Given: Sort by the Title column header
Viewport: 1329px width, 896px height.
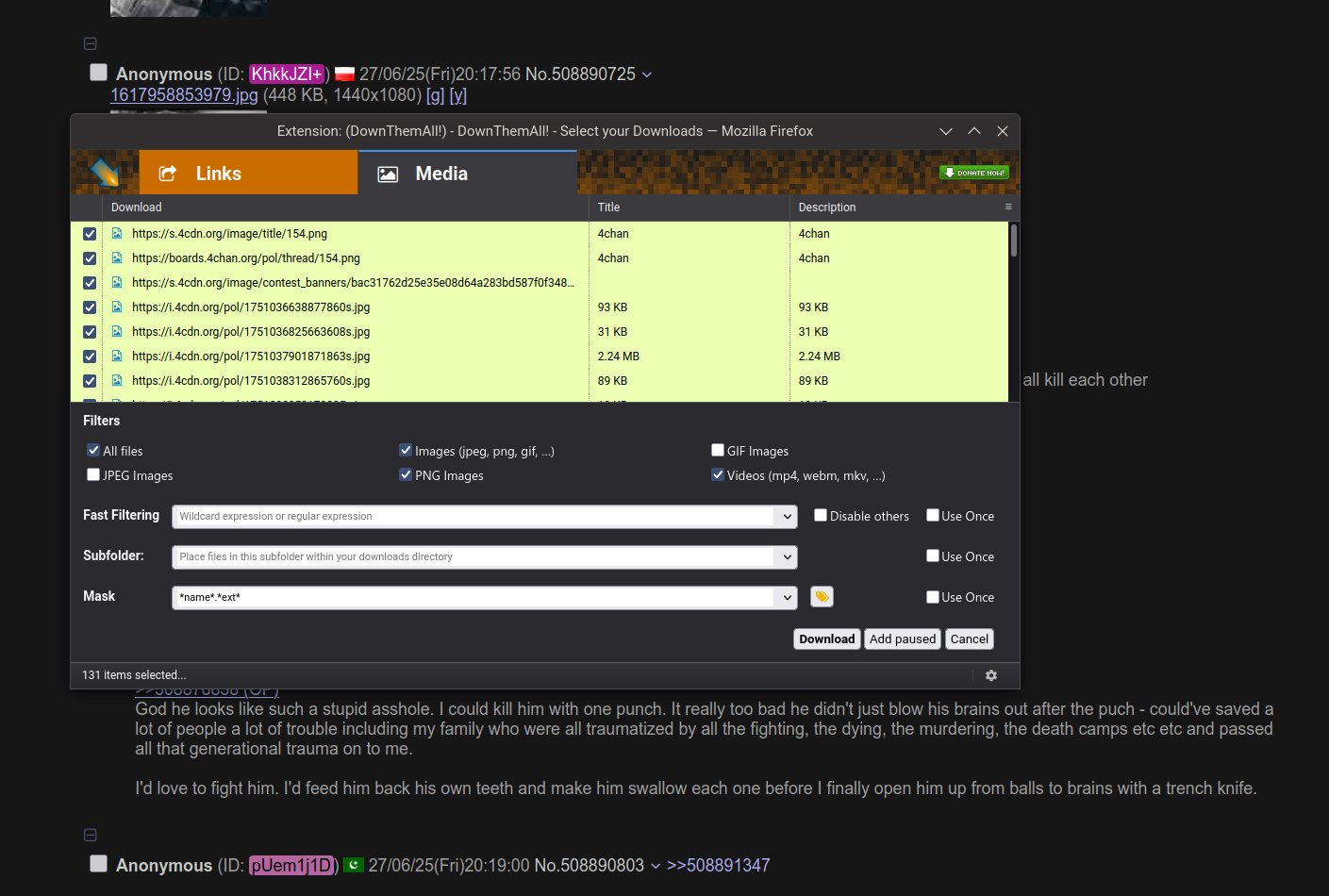Looking at the screenshot, I should (689, 207).
